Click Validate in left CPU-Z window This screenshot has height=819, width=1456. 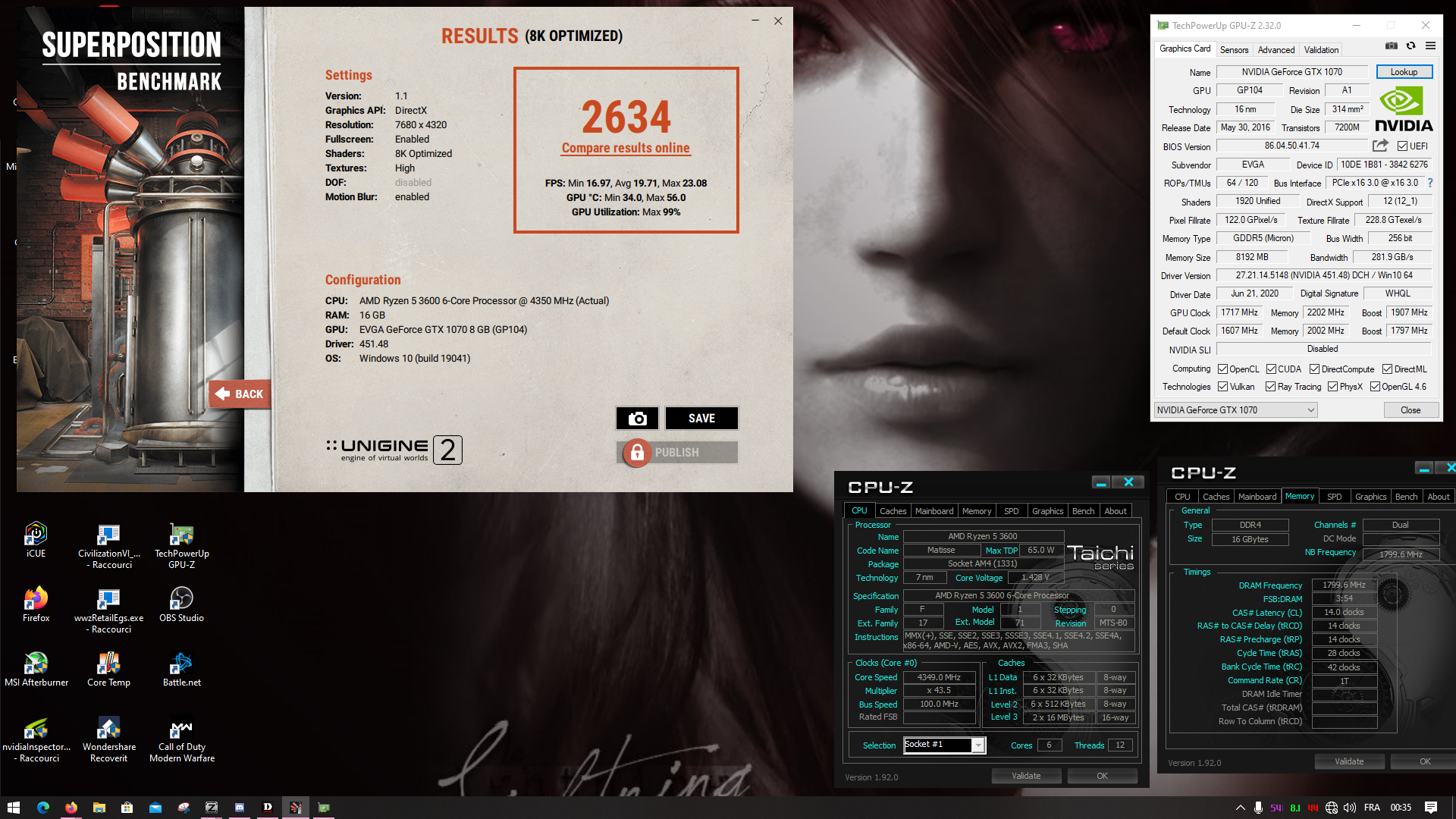(x=1026, y=776)
